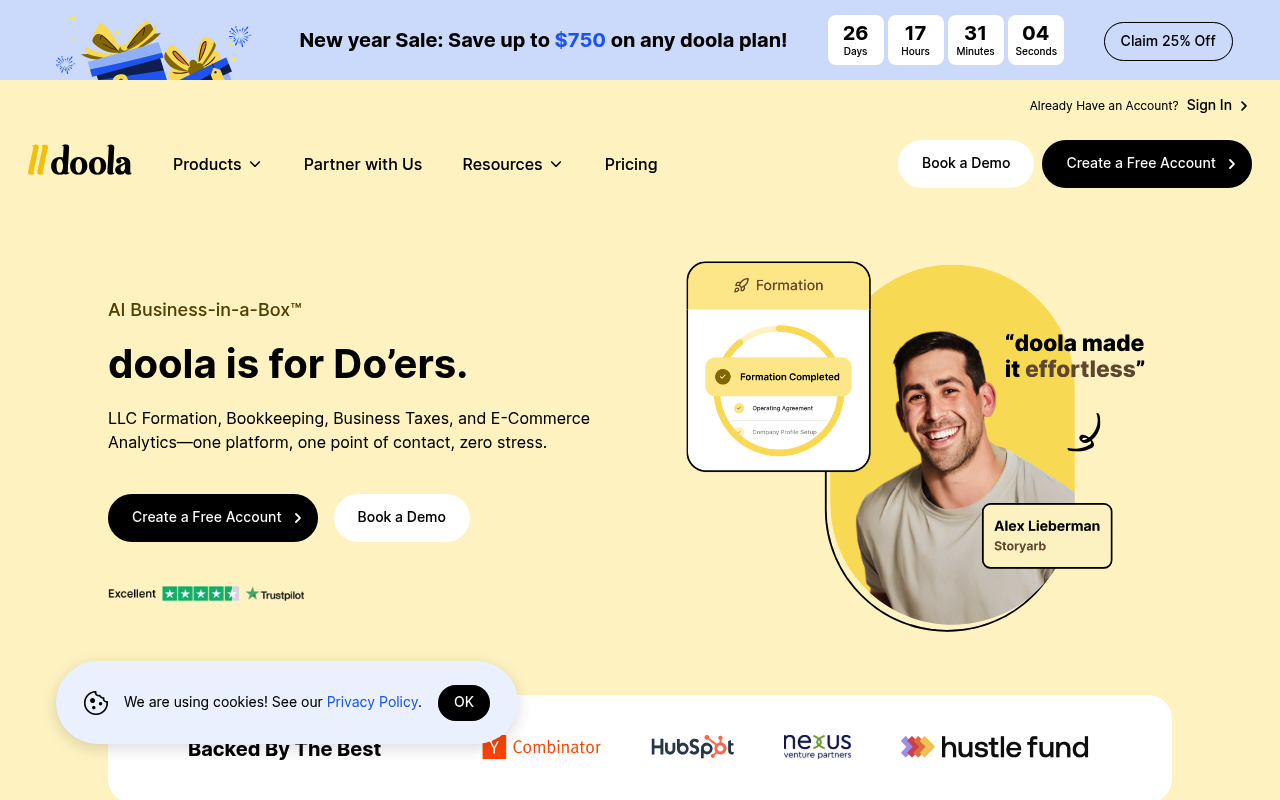The height and width of the screenshot is (800, 1280).
Task: Click the hero Create a Free Account button
Action: (213, 518)
